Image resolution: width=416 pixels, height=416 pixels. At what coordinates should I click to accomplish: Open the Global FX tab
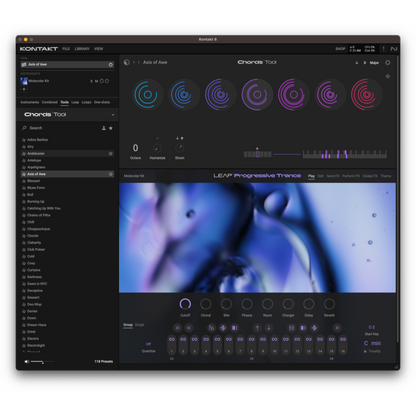point(370,176)
